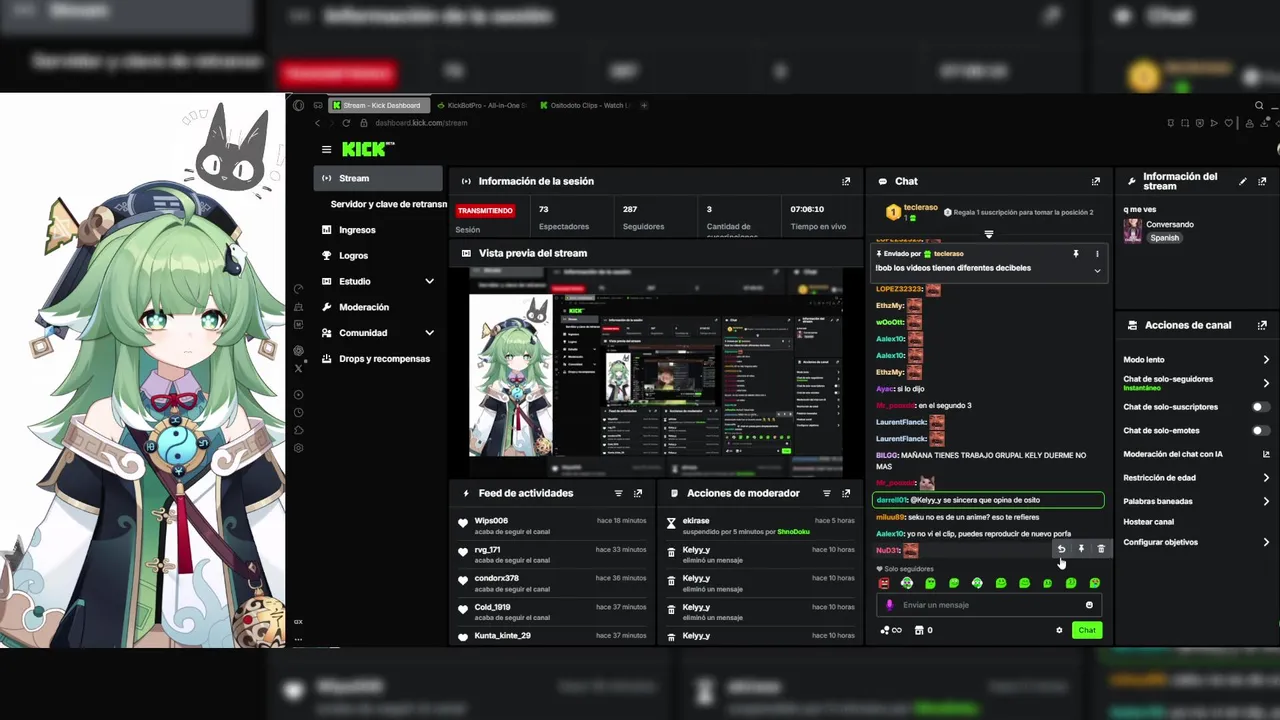The height and width of the screenshot is (720, 1280).
Task: Pop out the Chat panel
Action: pos(1095,181)
